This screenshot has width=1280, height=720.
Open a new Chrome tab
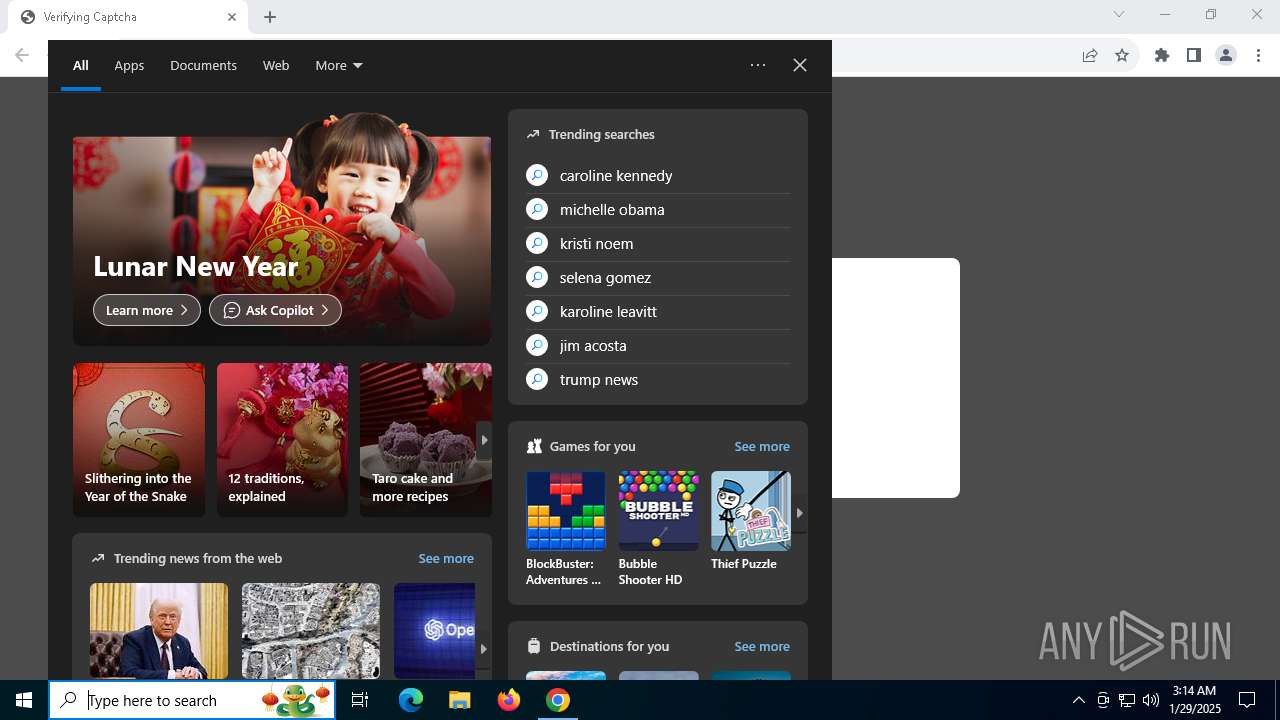[270, 17]
